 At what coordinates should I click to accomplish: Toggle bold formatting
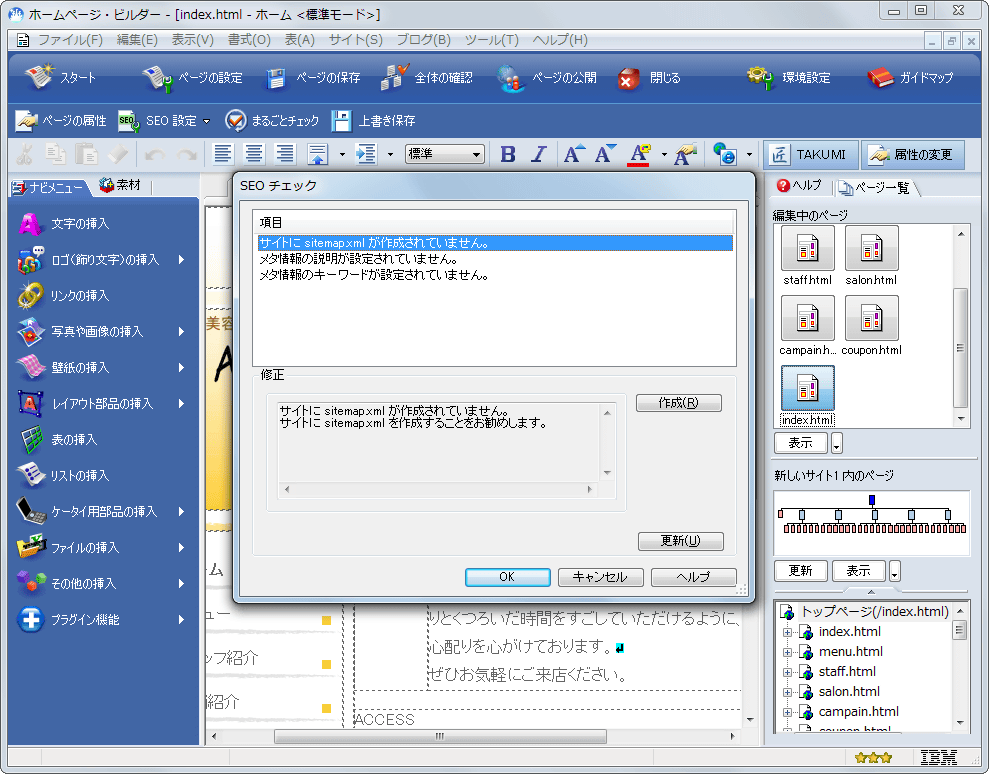click(508, 154)
